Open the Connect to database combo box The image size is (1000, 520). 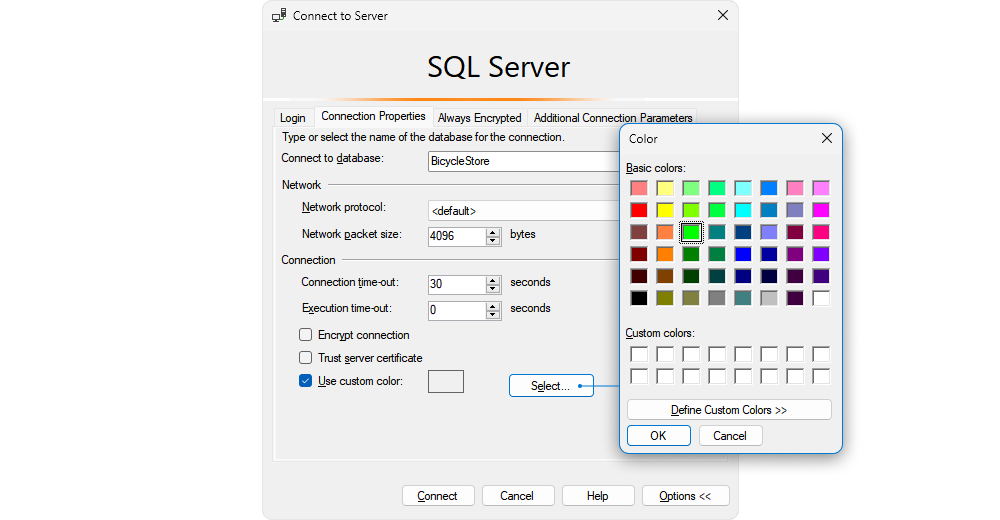point(524,161)
